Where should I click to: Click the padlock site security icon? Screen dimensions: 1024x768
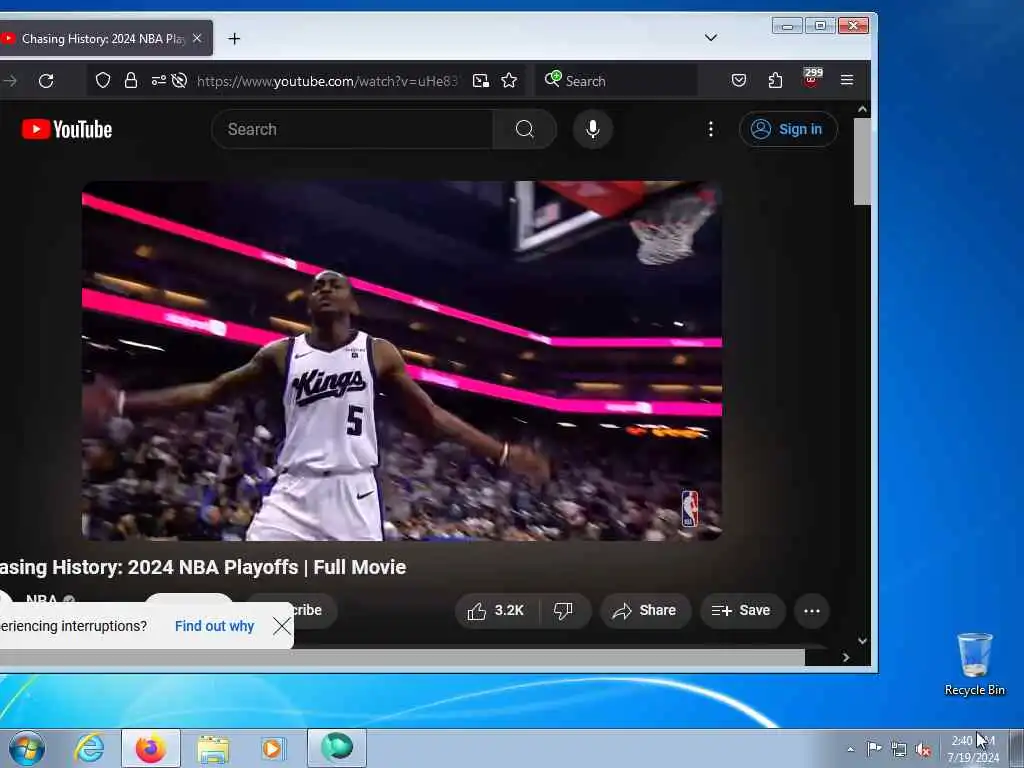tap(131, 80)
